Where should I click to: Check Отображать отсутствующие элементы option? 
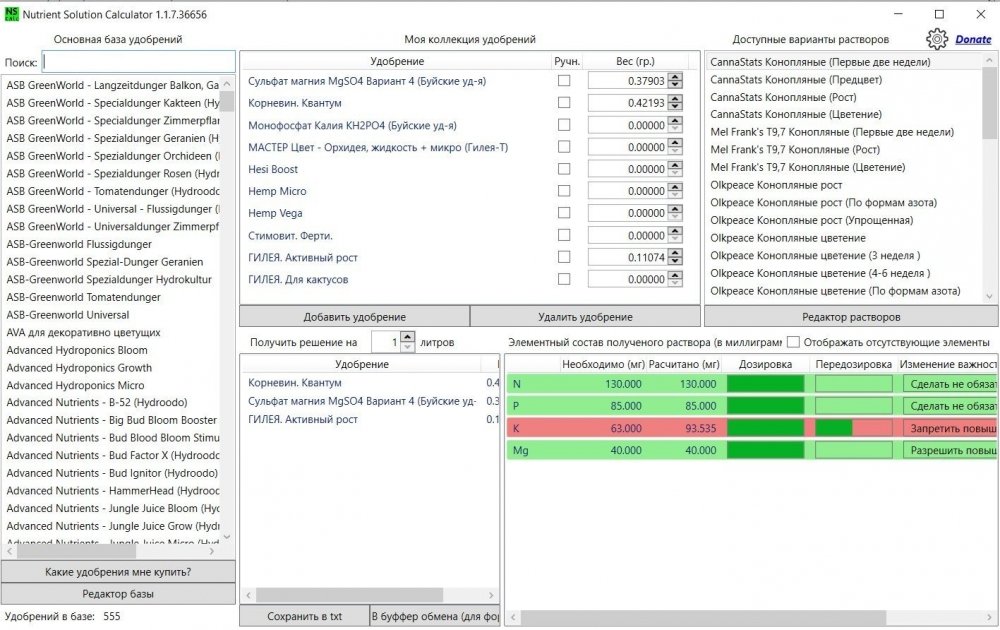793,342
